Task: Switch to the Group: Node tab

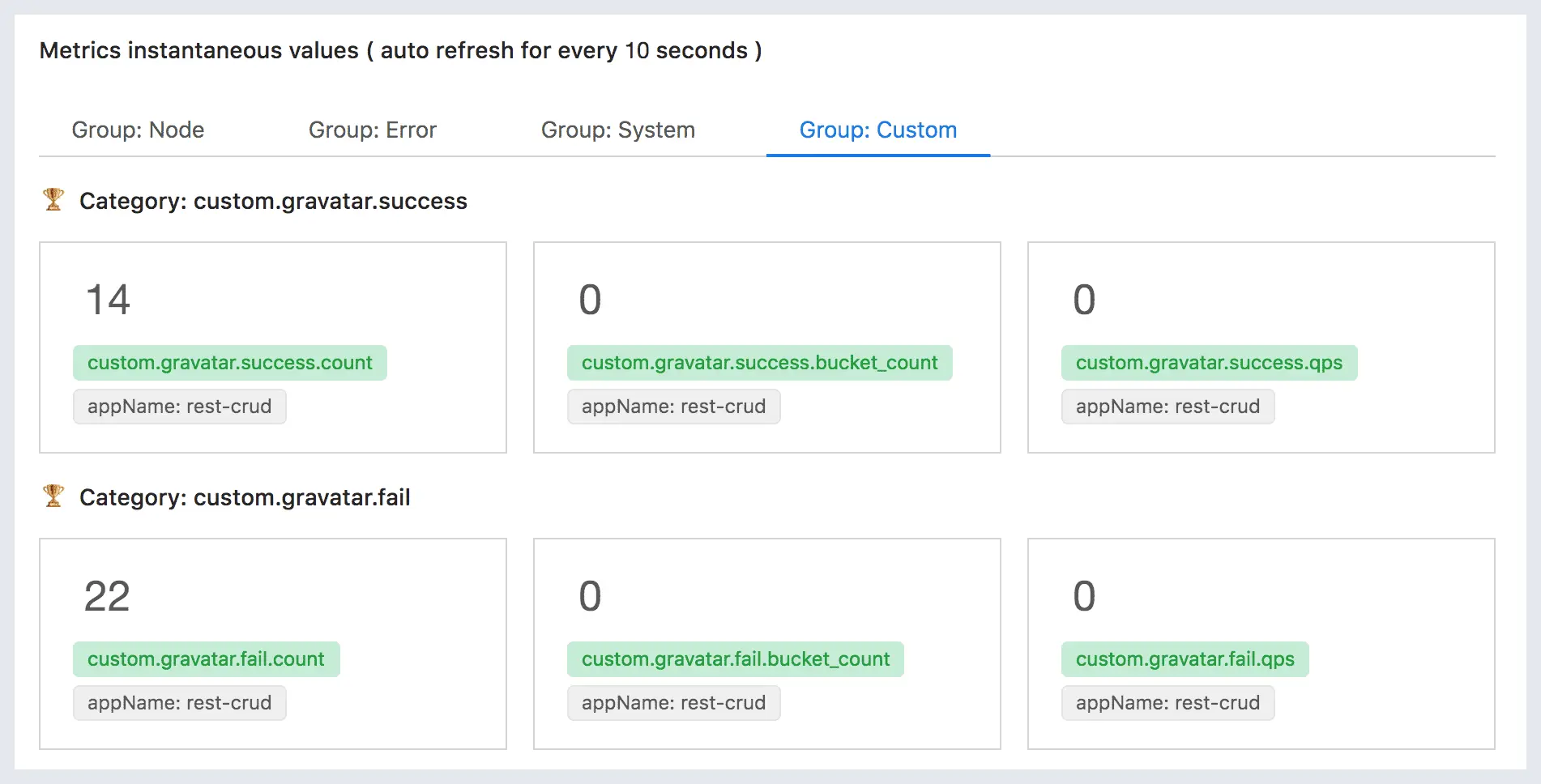Action: coord(138,130)
